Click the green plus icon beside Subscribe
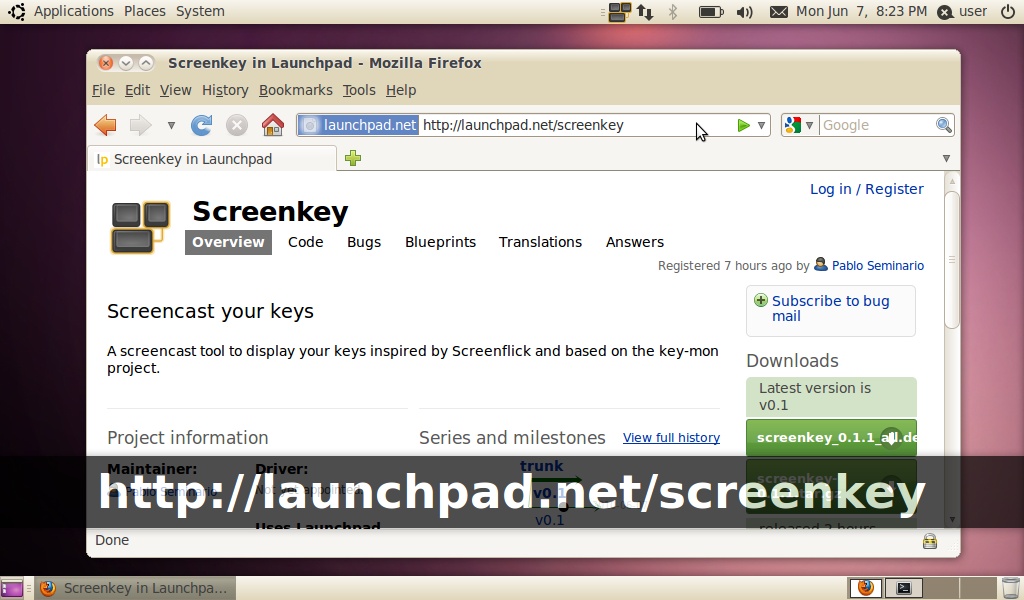 761,300
